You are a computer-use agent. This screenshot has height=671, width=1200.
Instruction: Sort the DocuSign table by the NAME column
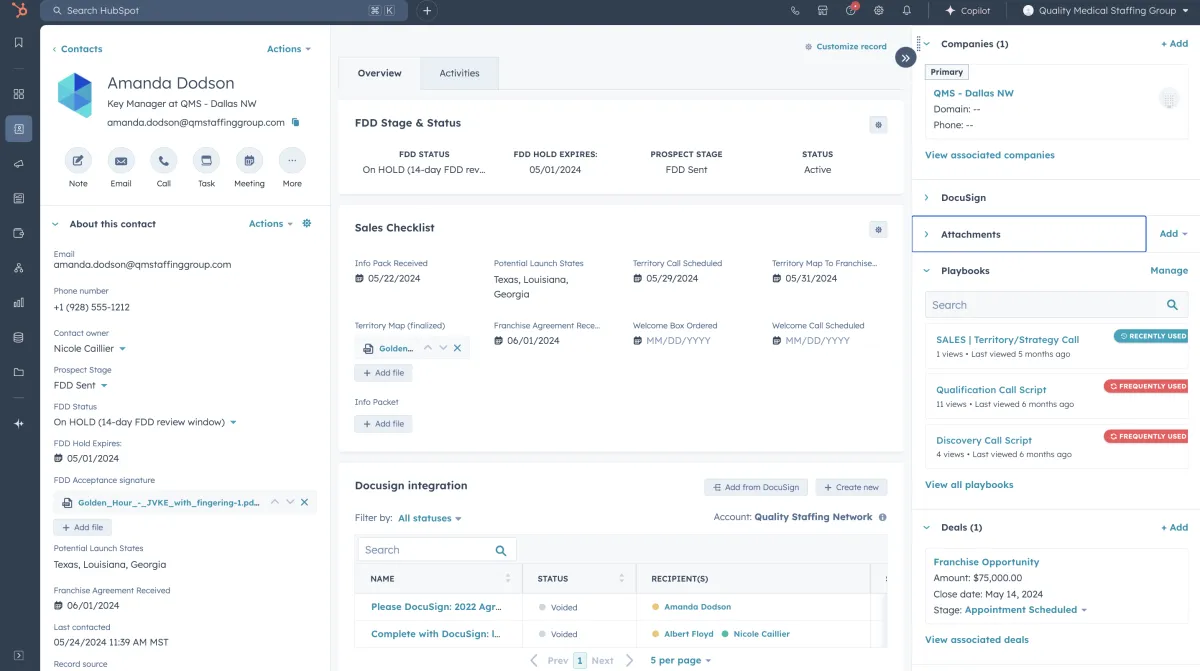(x=507, y=579)
